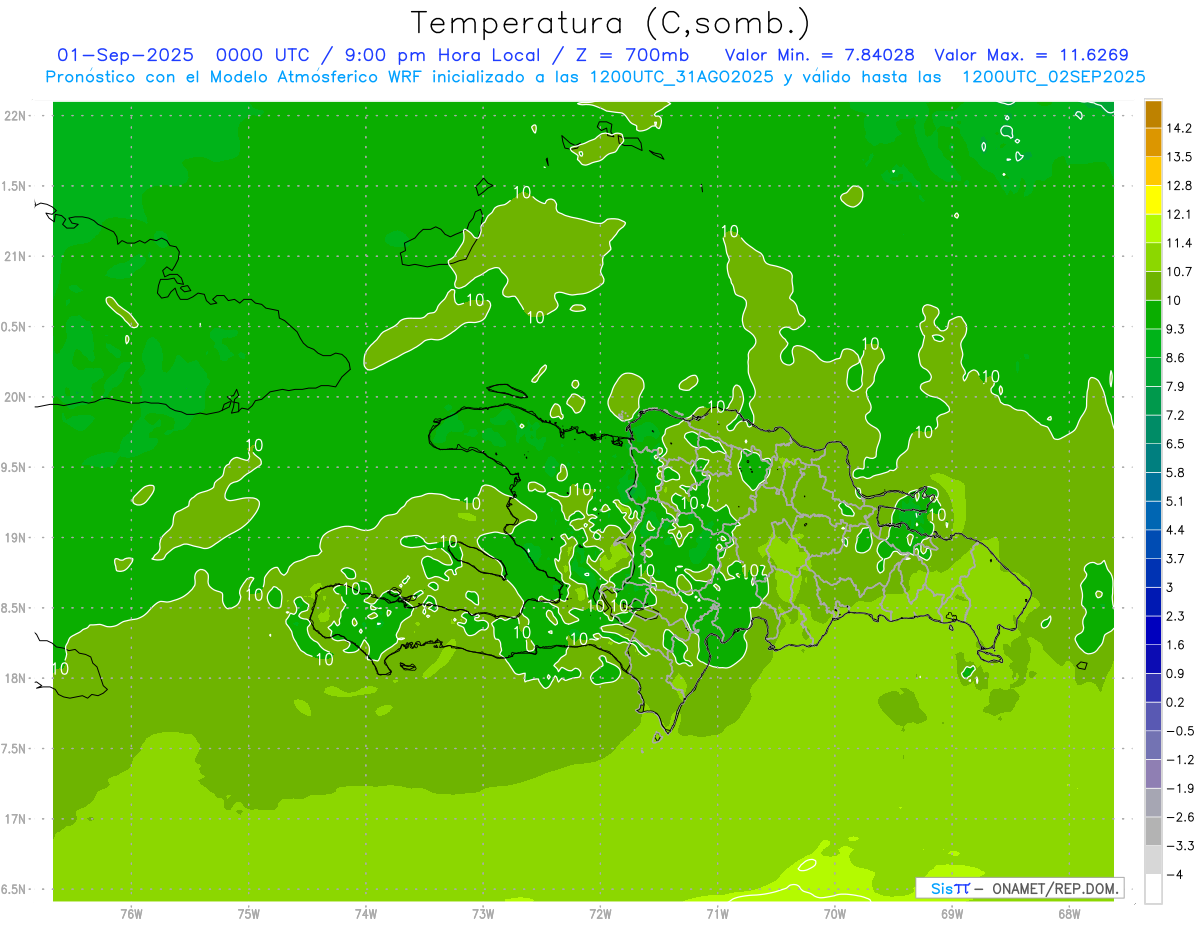Click the "19N" latitude axis label
This screenshot has width=1200, height=927.
[17, 538]
